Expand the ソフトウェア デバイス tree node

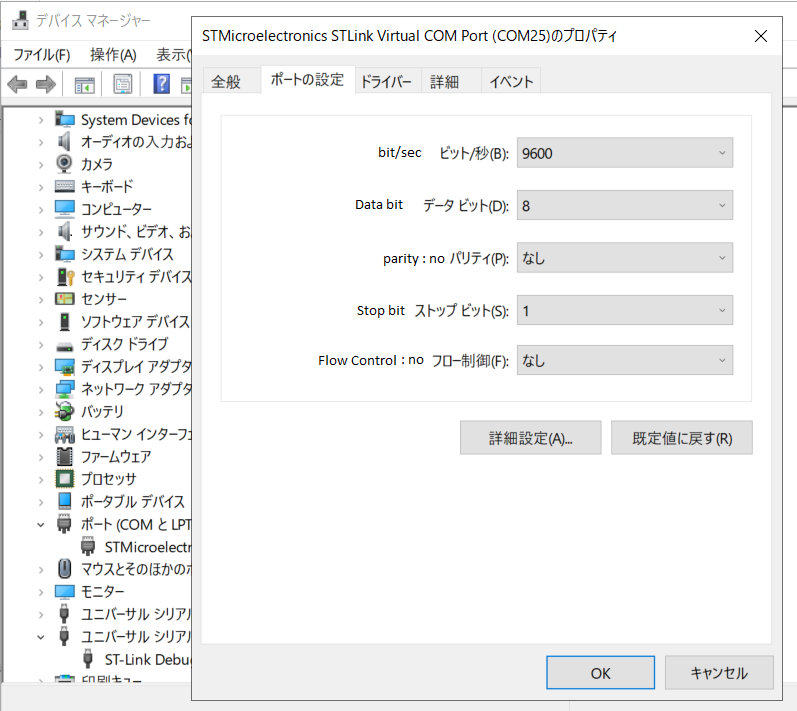[x=41, y=322]
